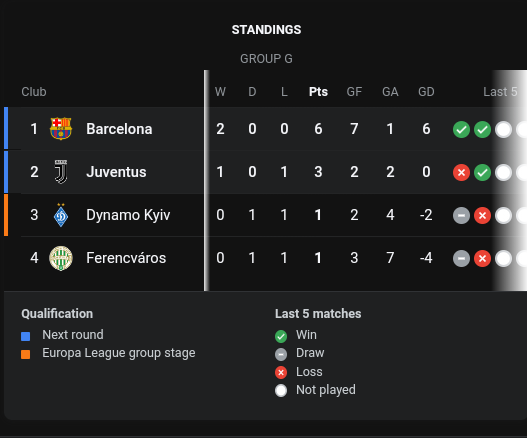Click Ferencváros' red loss result icon
The image size is (527, 438).
point(482,258)
